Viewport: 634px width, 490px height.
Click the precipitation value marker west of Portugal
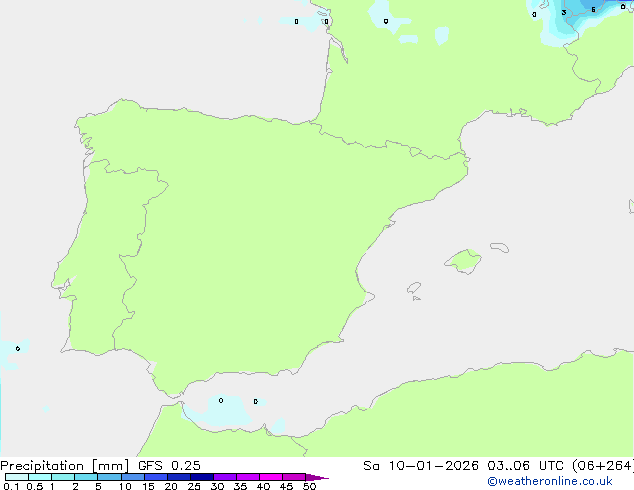click(17, 348)
